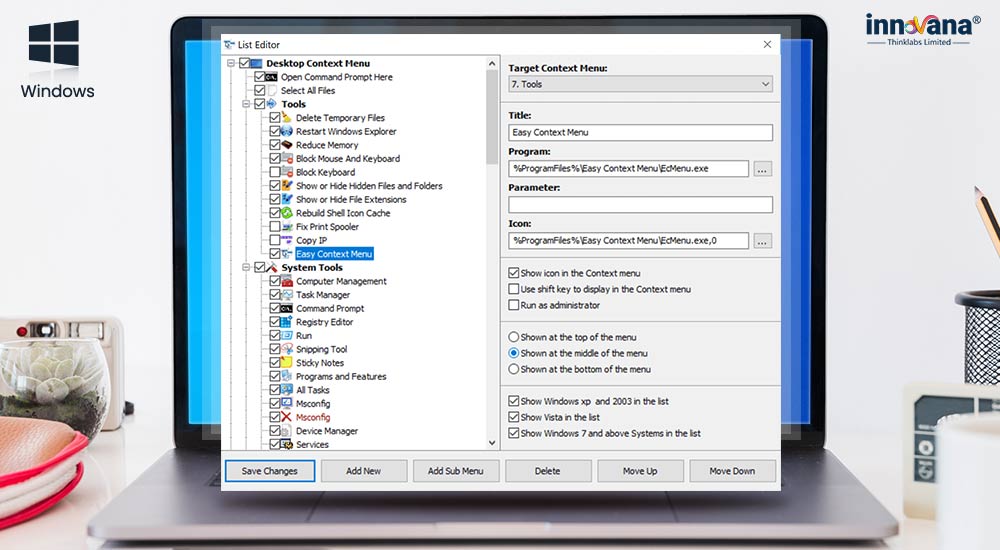Click into the Program path field
The width and height of the screenshot is (1000, 550).
pyautogui.click(x=628, y=168)
